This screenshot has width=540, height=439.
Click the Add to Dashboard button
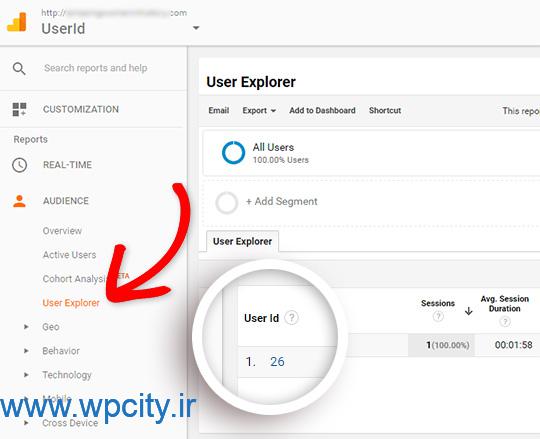coord(322,111)
